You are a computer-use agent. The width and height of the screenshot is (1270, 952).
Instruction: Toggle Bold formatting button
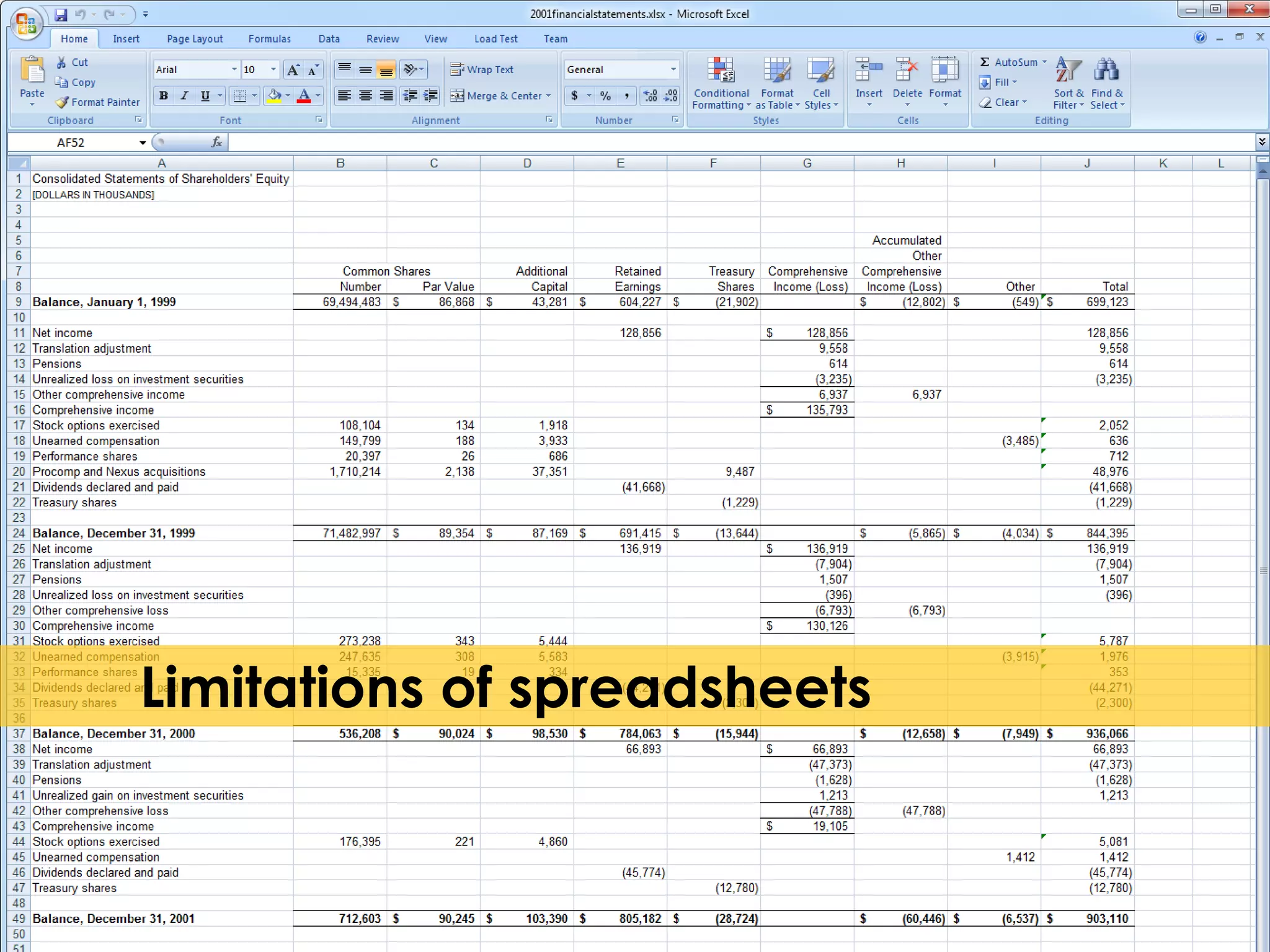click(164, 95)
